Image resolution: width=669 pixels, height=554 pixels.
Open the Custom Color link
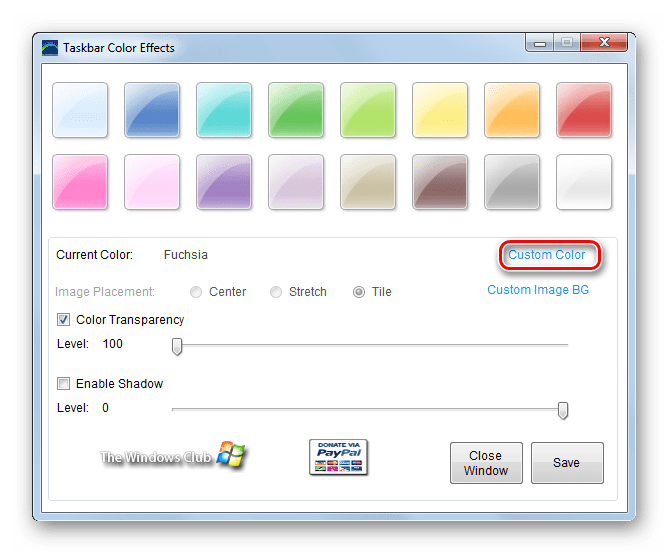tap(547, 255)
